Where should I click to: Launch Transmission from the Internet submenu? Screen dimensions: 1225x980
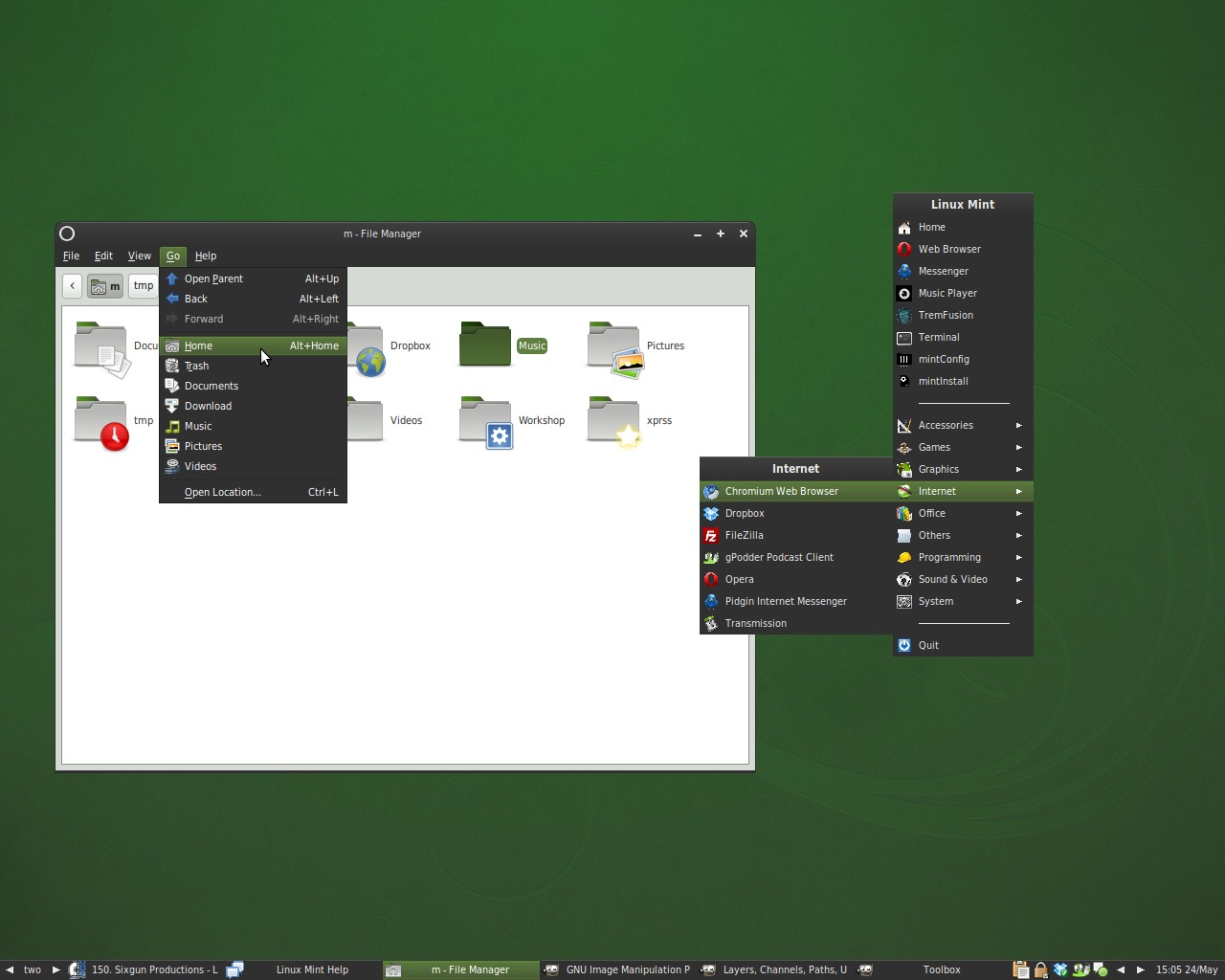[796, 623]
